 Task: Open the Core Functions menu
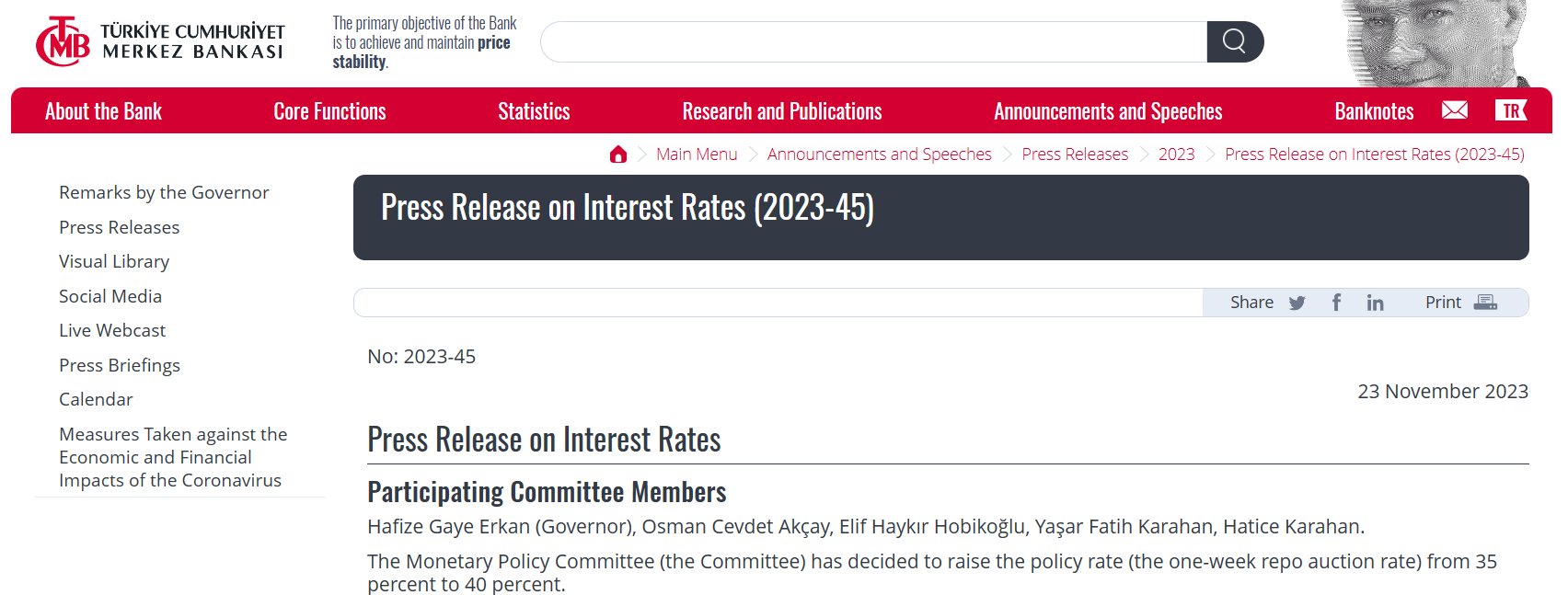point(329,111)
